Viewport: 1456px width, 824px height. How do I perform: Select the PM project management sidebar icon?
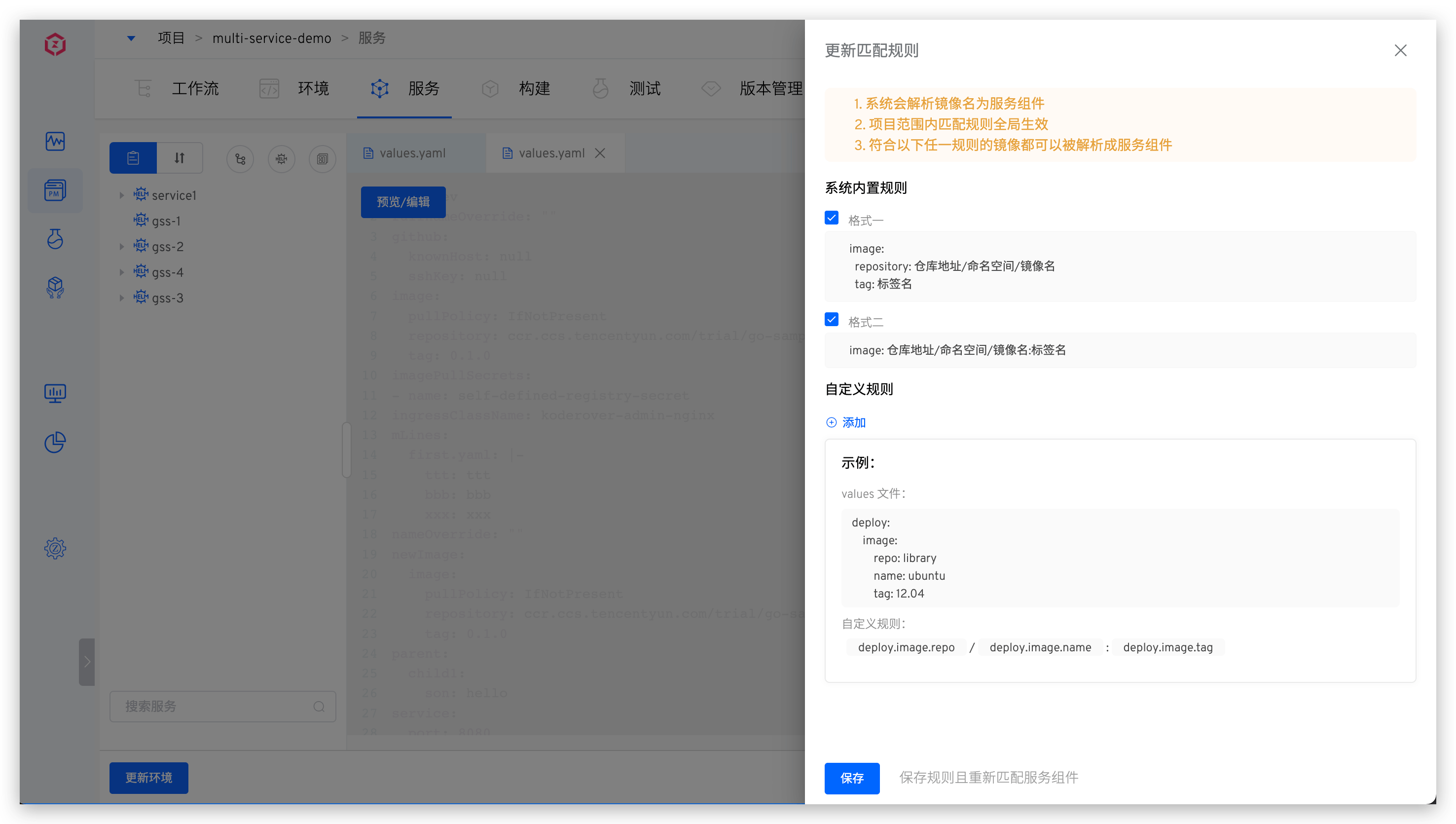[55, 191]
